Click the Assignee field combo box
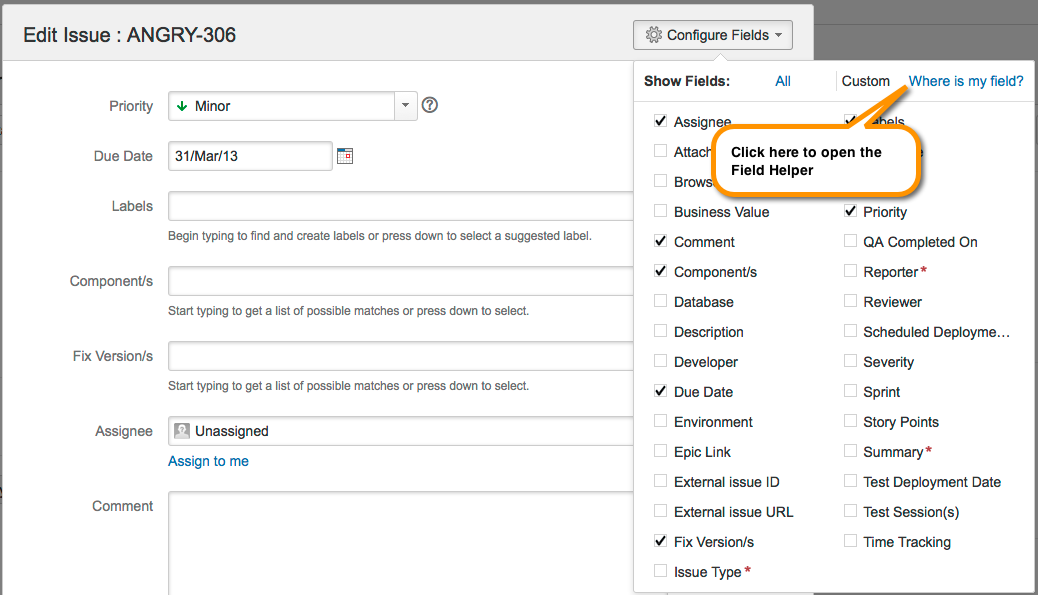This screenshot has height=595, width=1038. (400, 431)
